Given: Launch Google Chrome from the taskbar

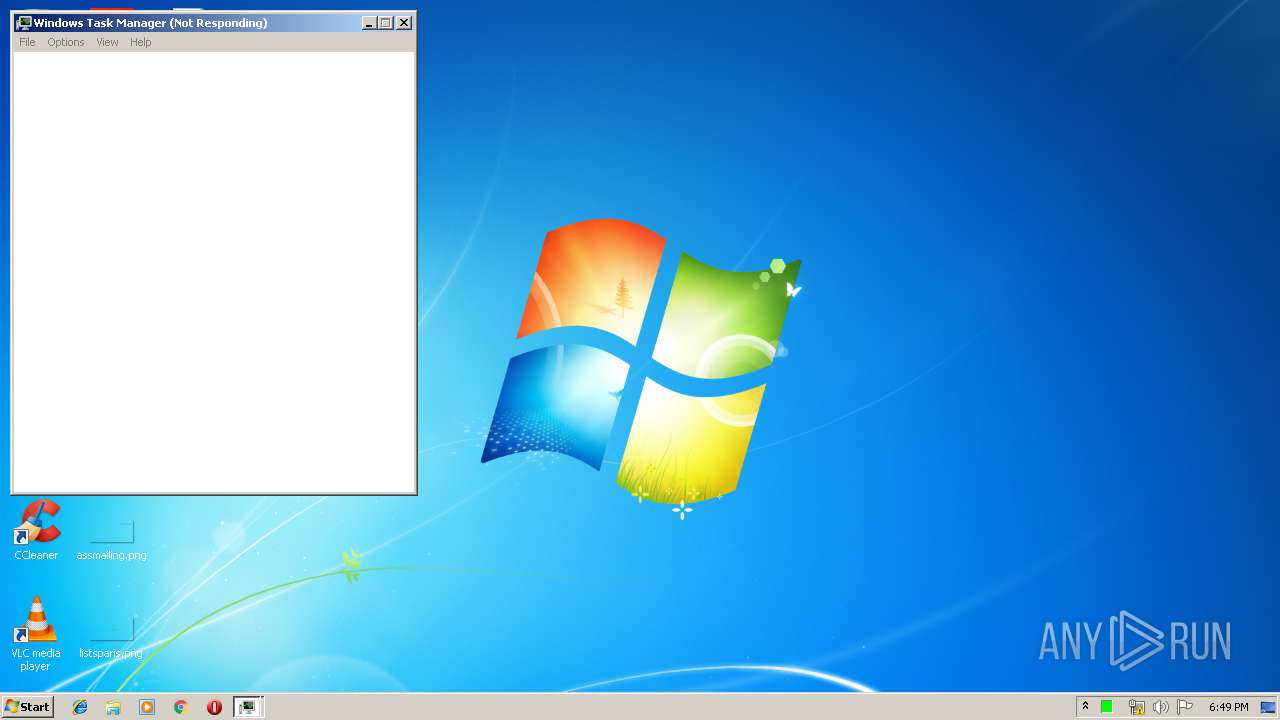Looking at the screenshot, I should pos(180,707).
